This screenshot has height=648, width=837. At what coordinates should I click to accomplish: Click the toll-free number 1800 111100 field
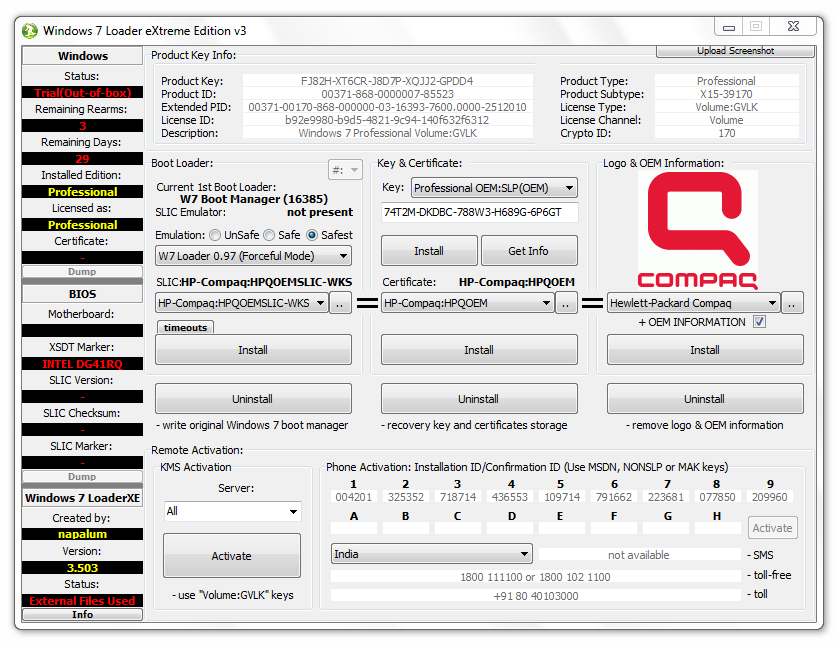(535, 577)
